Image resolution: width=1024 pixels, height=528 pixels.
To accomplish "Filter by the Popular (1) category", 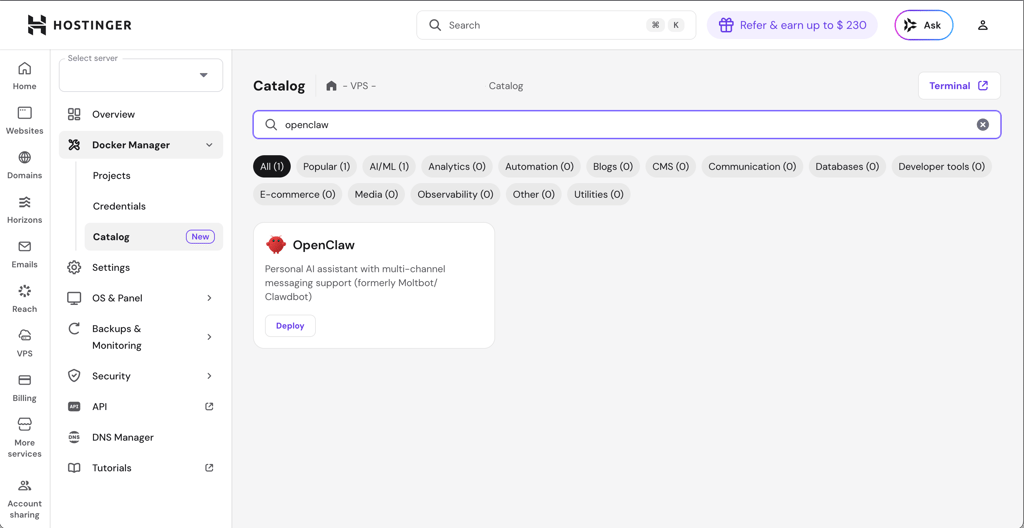I will tap(327, 167).
